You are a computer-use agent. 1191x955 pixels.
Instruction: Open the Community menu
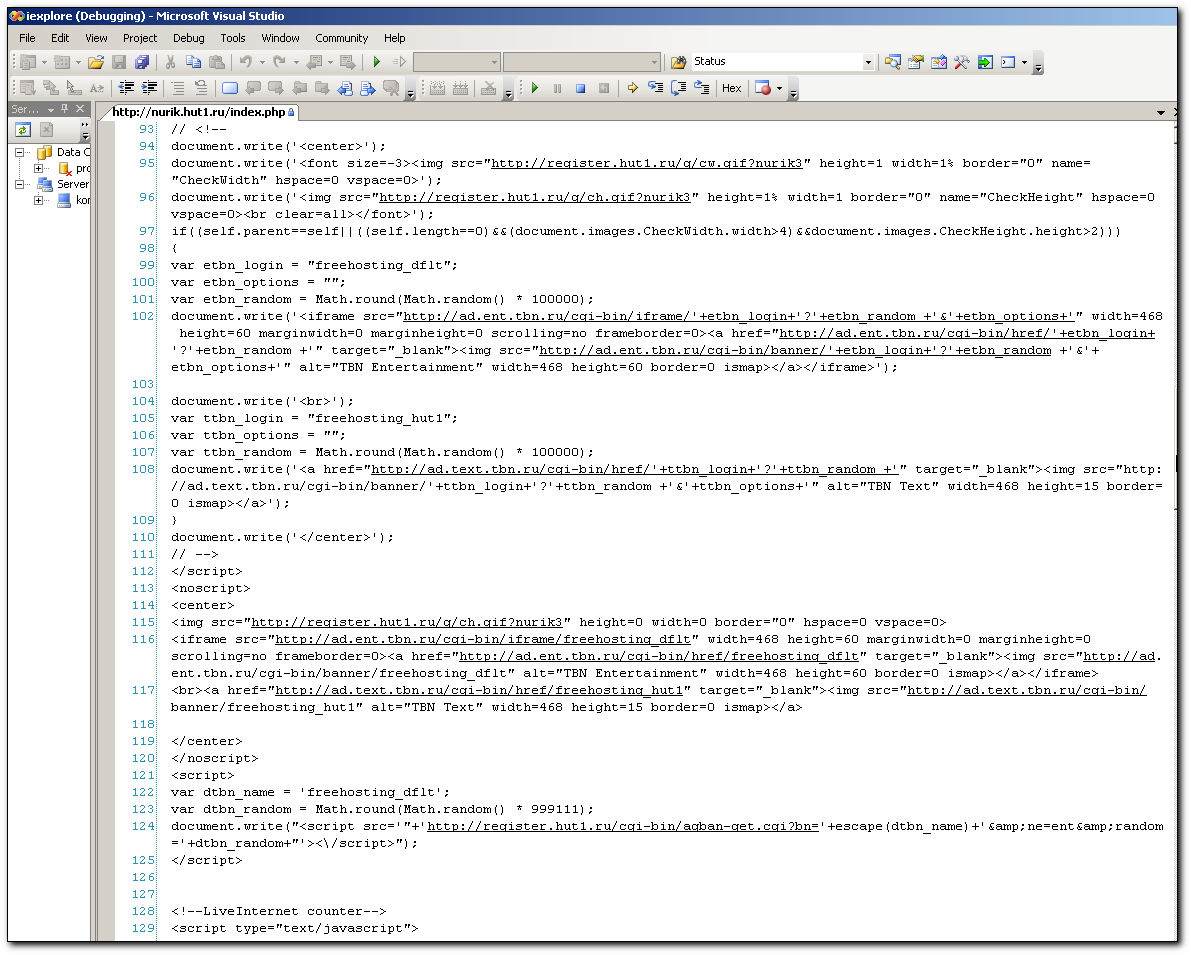[341, 38]
